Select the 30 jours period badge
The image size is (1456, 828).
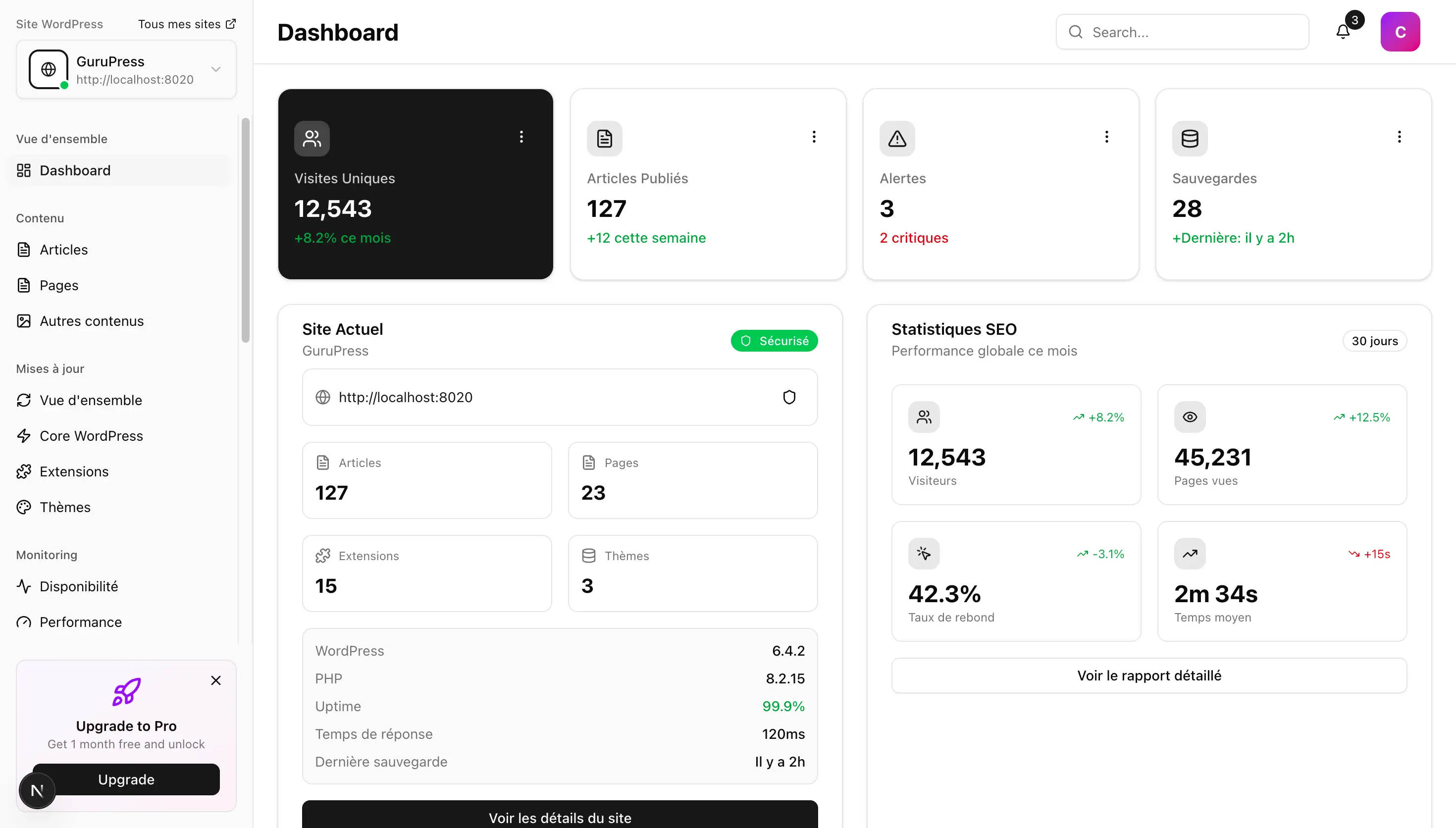point(1374,341)
